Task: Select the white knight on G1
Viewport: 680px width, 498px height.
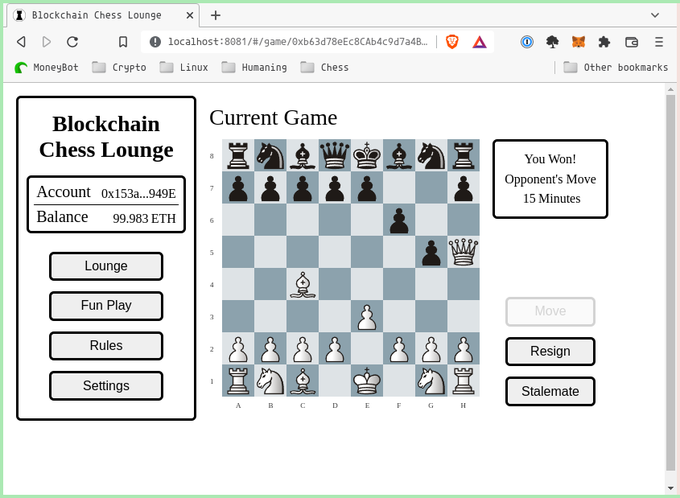Action: [431, 381]
